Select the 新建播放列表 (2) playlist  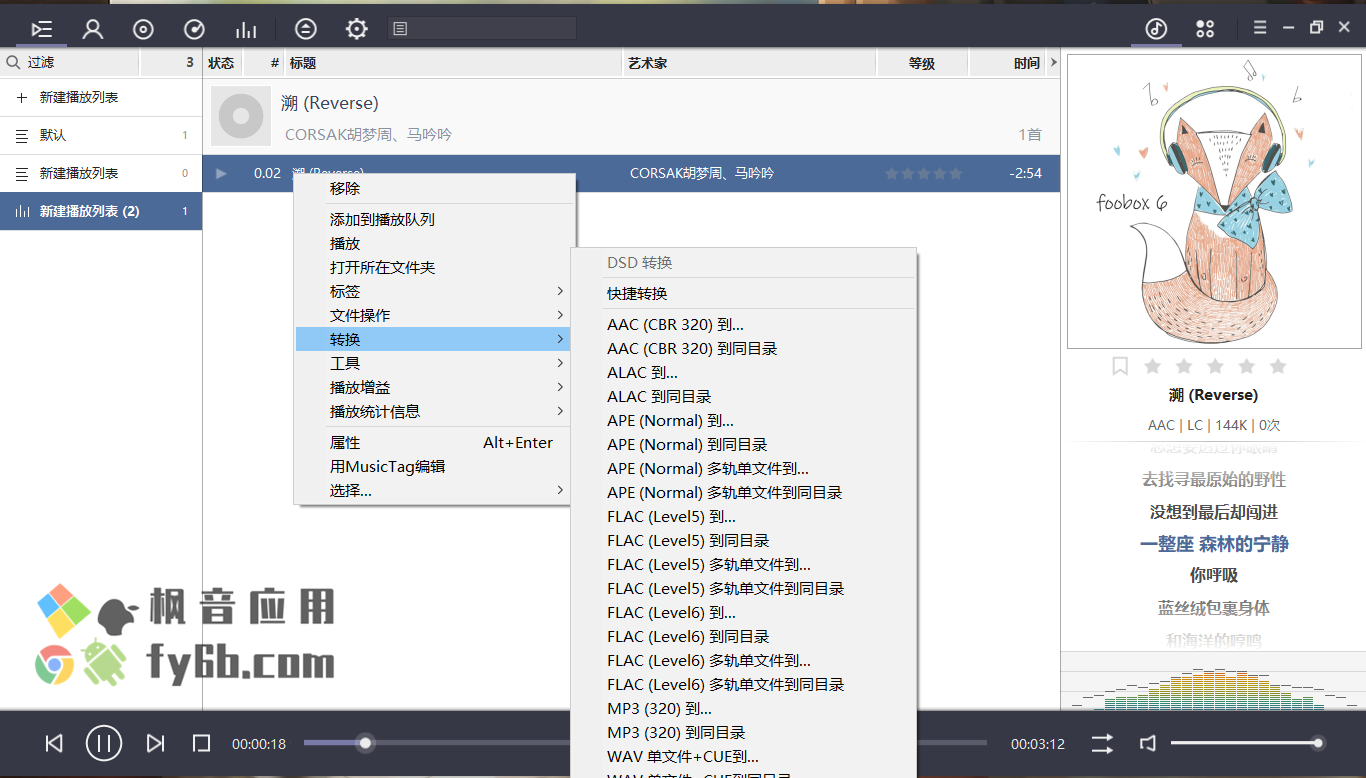[101, 211]
